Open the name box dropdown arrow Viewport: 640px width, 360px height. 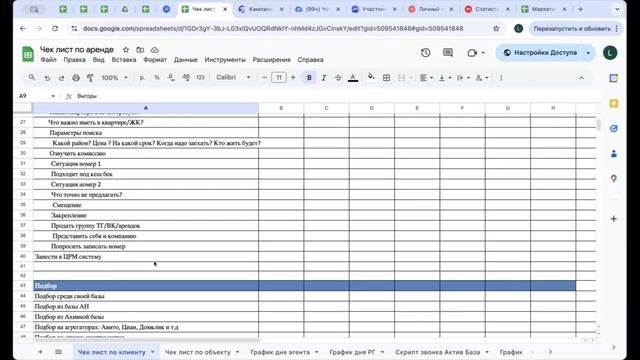tap(53, 96)
